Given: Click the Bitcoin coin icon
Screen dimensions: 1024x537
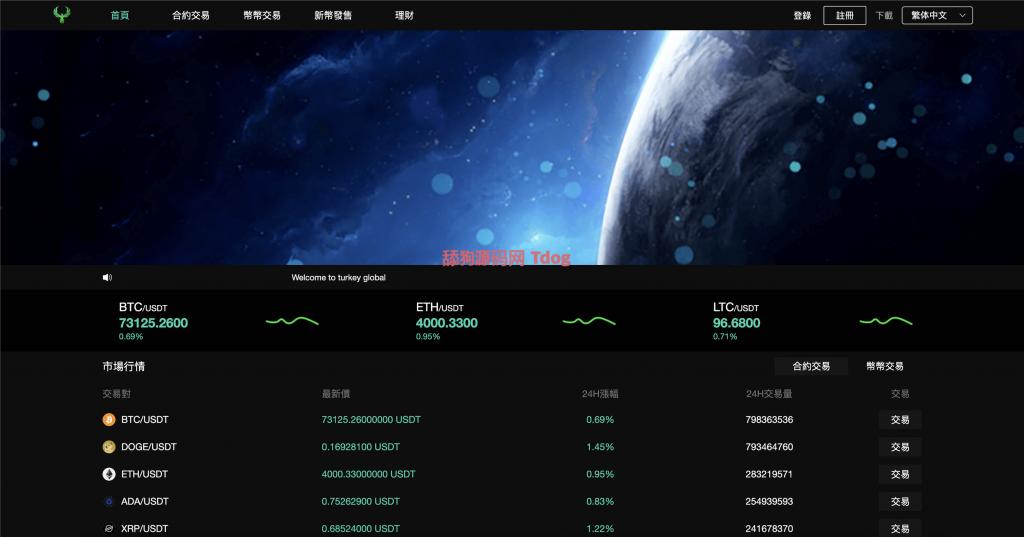Looking at the screenshot, I should (x=109, y=420).
